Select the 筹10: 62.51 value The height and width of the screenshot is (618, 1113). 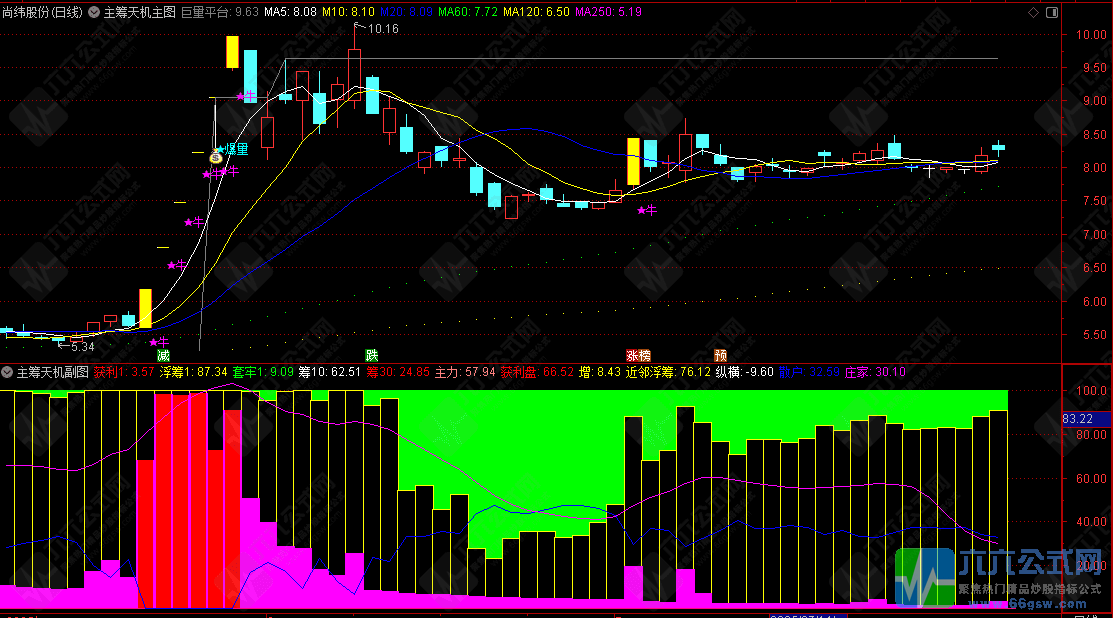pyautogui.click(x=329, y=372)
